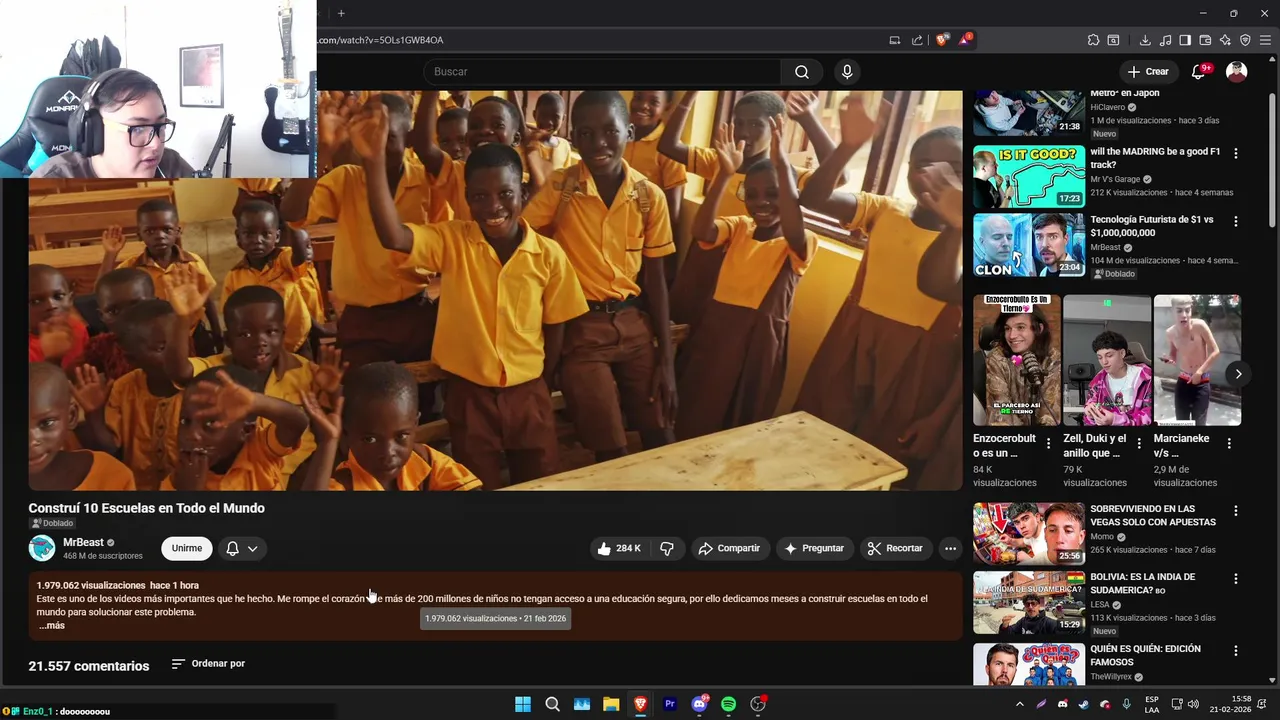
Task: Open Brave Wallet icon
Action: coord(1205,40)
